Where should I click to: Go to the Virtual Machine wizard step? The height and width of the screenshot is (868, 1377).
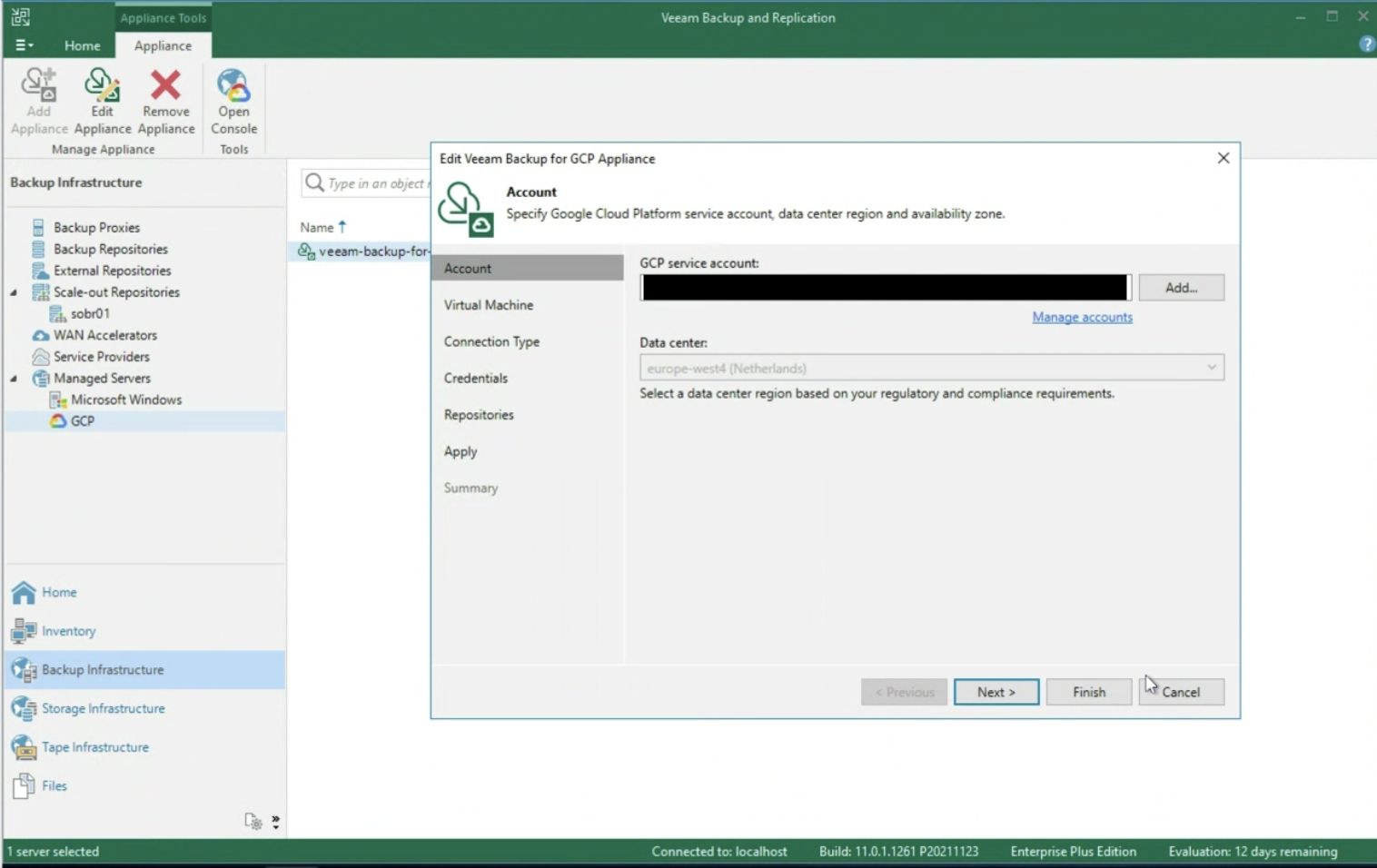[489, 305]
